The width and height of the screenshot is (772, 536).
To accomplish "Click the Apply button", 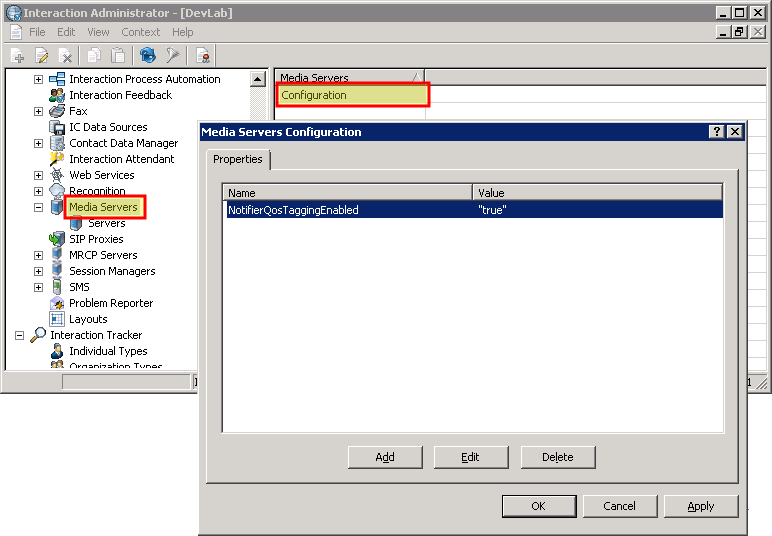I will click(701, 506).
